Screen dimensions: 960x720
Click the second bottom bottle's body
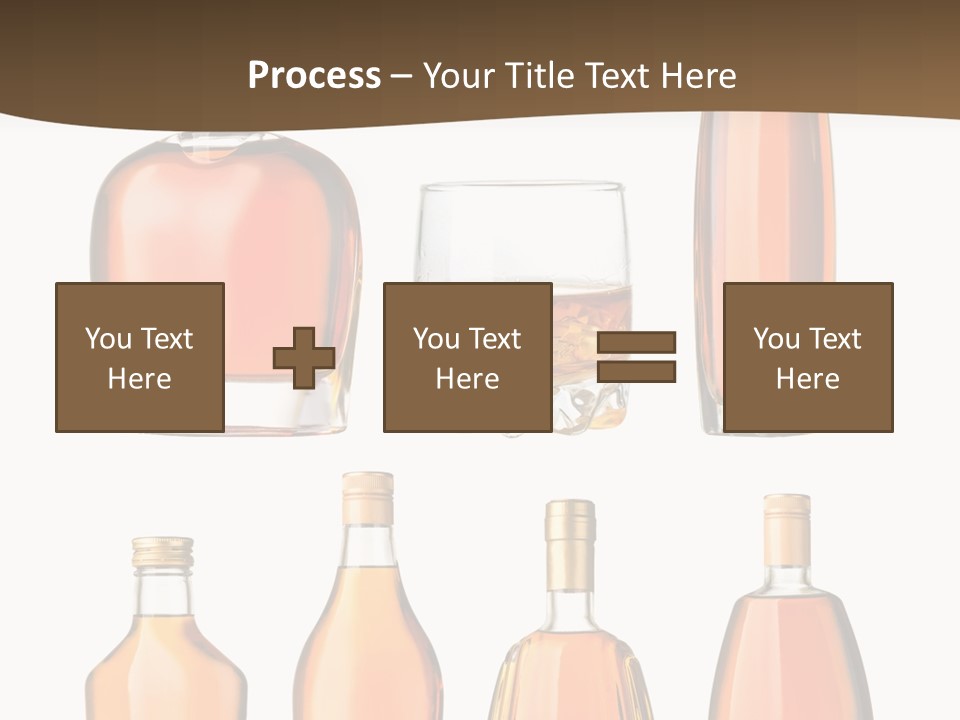tap(370, 640)
